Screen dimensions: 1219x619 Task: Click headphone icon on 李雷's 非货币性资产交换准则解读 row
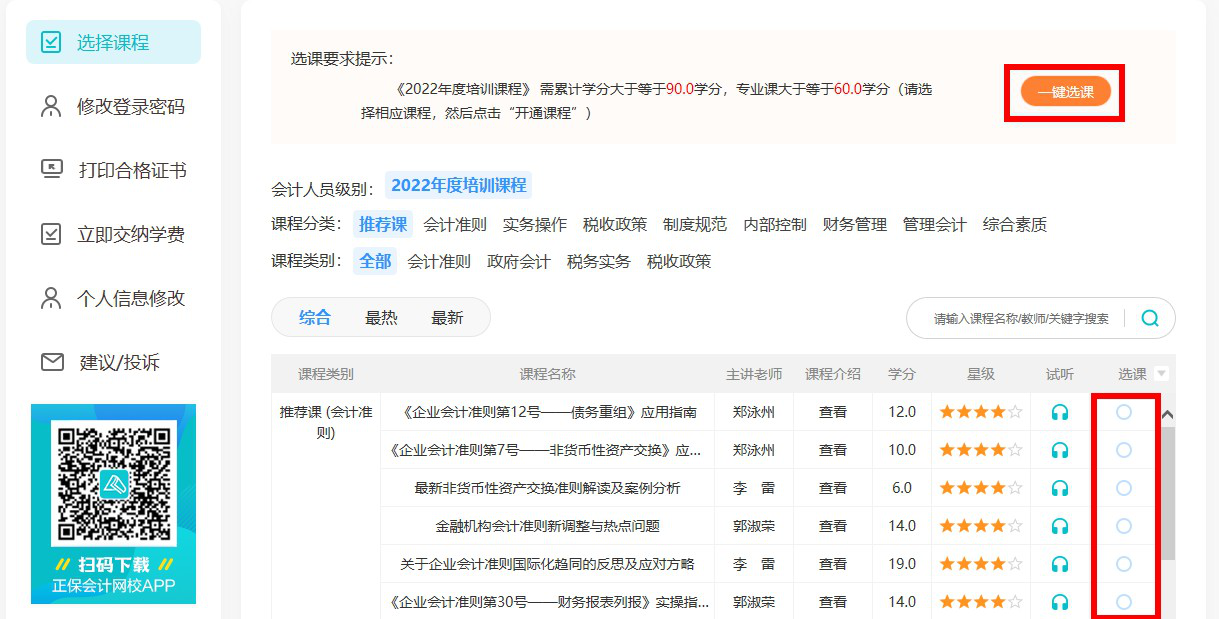tap(1059, 487)
